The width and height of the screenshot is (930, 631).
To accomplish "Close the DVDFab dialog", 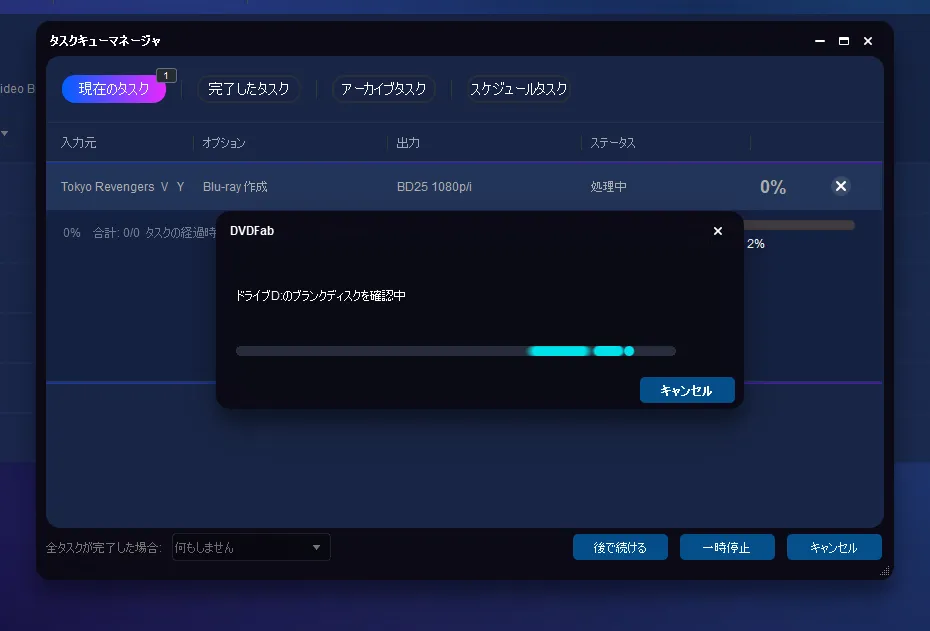I will (718, 231).
